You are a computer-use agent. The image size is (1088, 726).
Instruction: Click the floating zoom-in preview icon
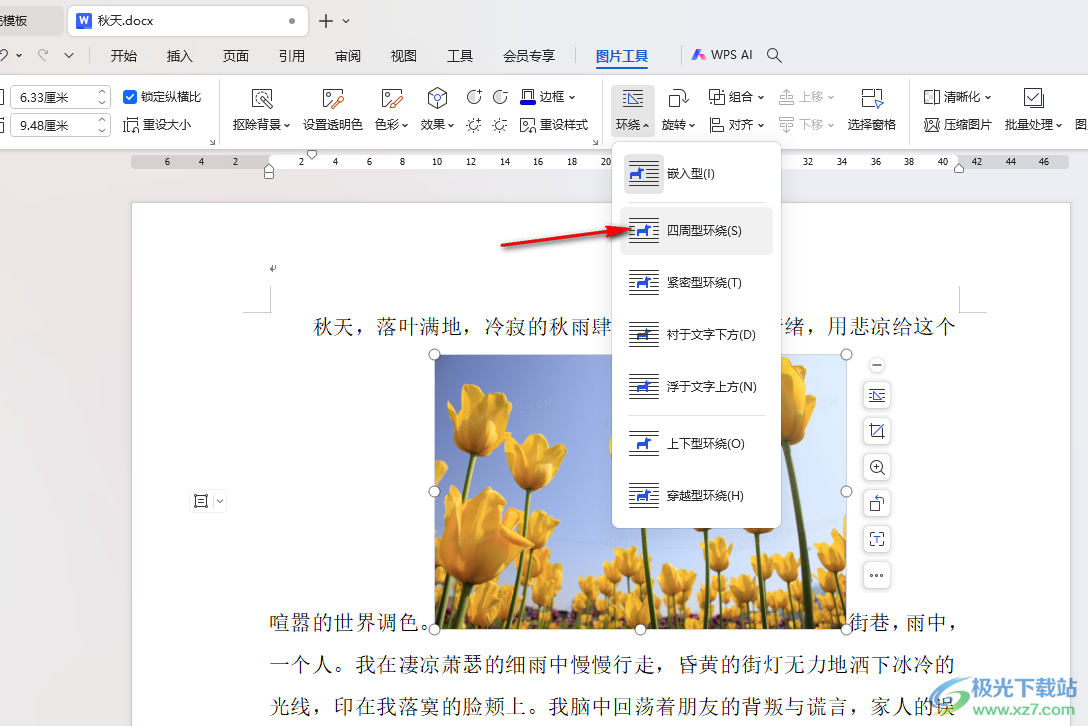(x=877, y=467)
